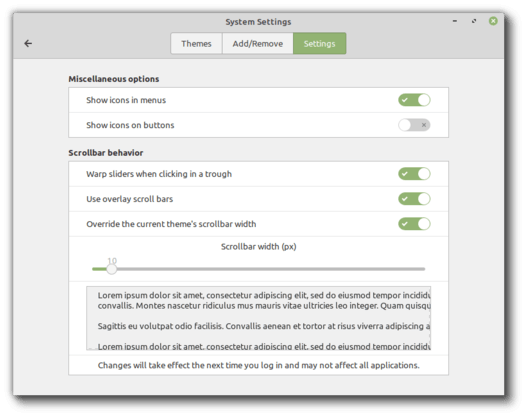Click the Show icons on buttons row label
The width and height of the screenshot is (526, 417).
[x=130, y=125]
